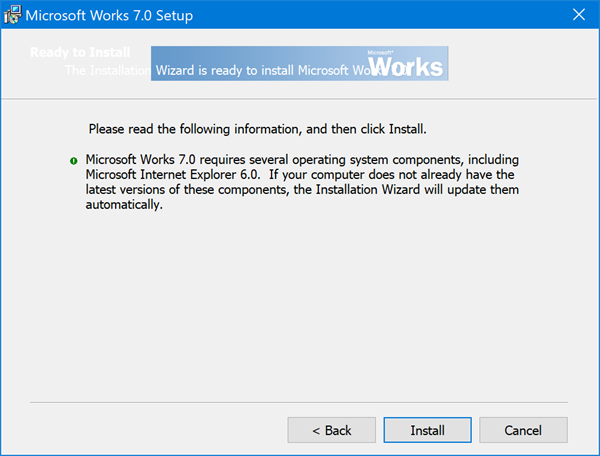Click the horizontal separator line above the buttons

click(300, 401)
